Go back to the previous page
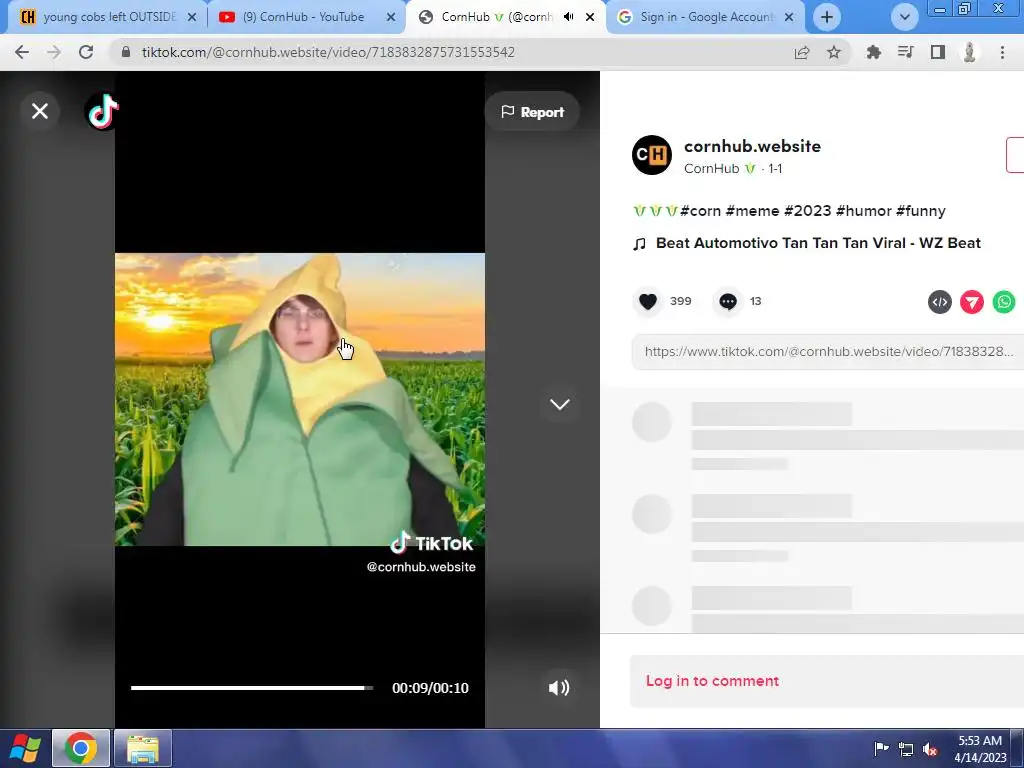 coord(22,52)
